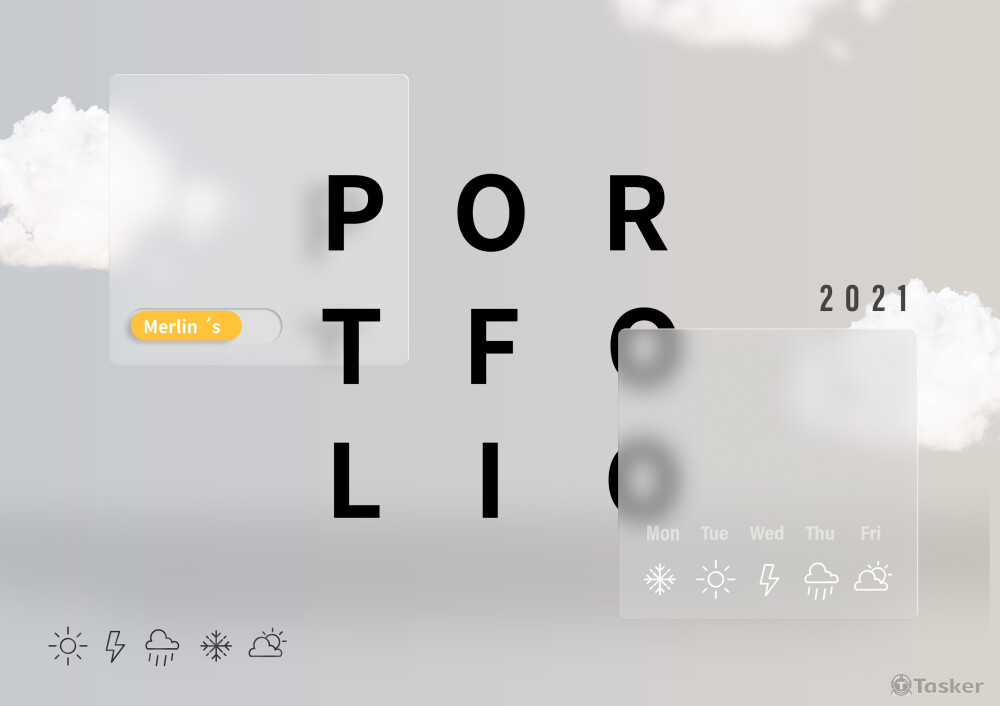
Task: Select the Mon day label
Action: point(663,533)
